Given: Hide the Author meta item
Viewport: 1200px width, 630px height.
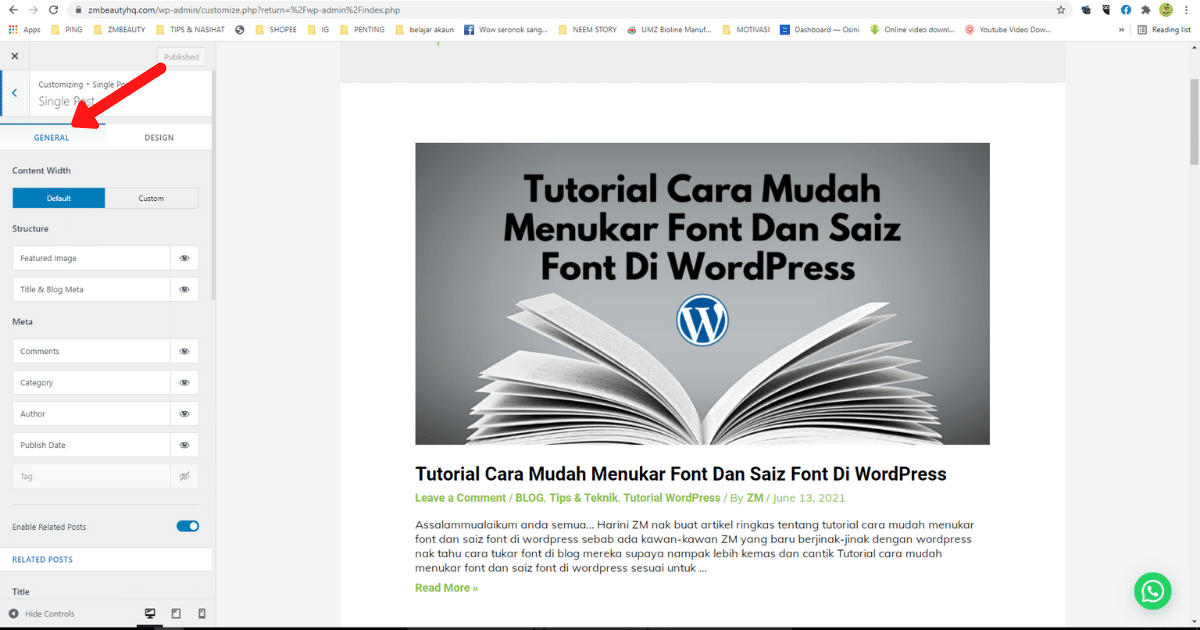Looking at the screenshot, I should click(184, 413).
